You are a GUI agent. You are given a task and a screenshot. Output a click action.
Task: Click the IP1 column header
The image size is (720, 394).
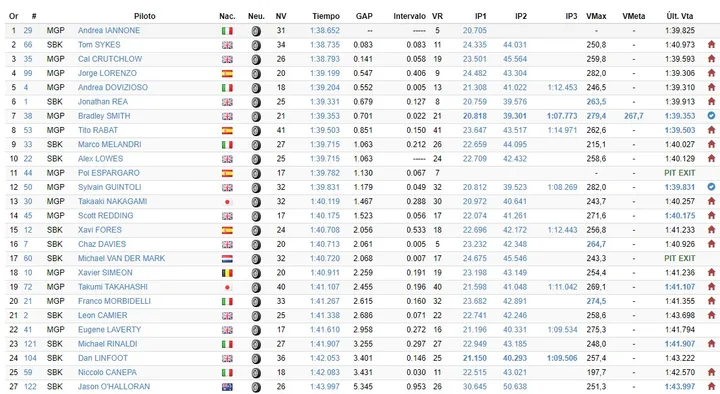[x=480, y=16]
